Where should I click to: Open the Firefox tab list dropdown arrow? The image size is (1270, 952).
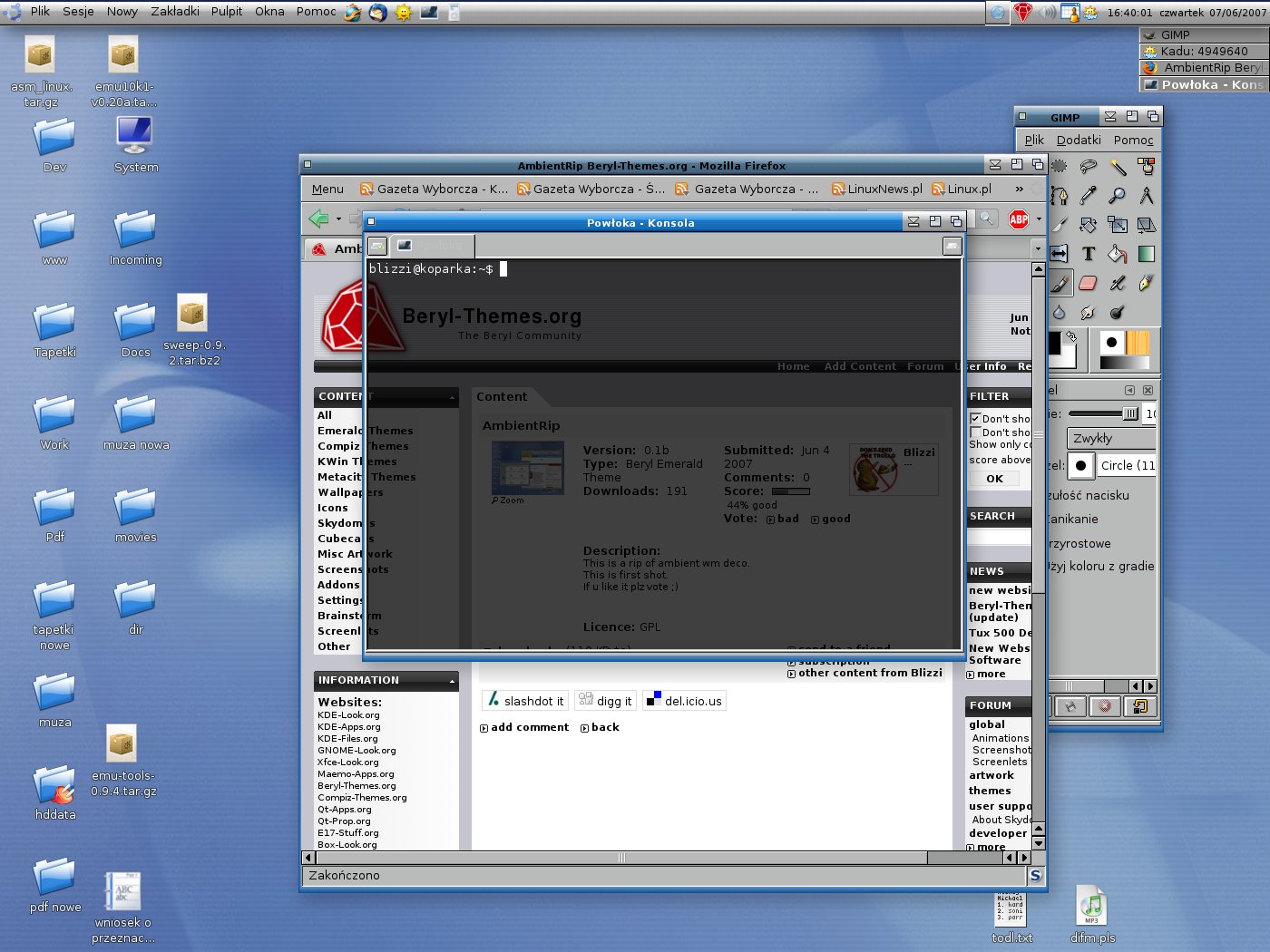coord(1038,248)
